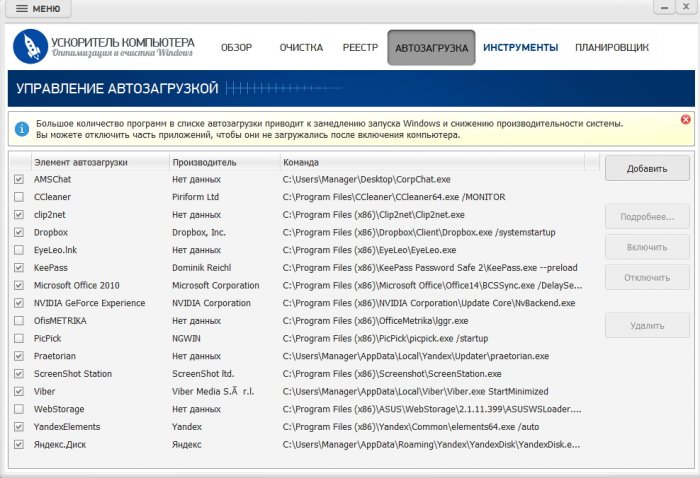Close the yellow info notification bar
The image size is (700, 478).
click(685, 120)
